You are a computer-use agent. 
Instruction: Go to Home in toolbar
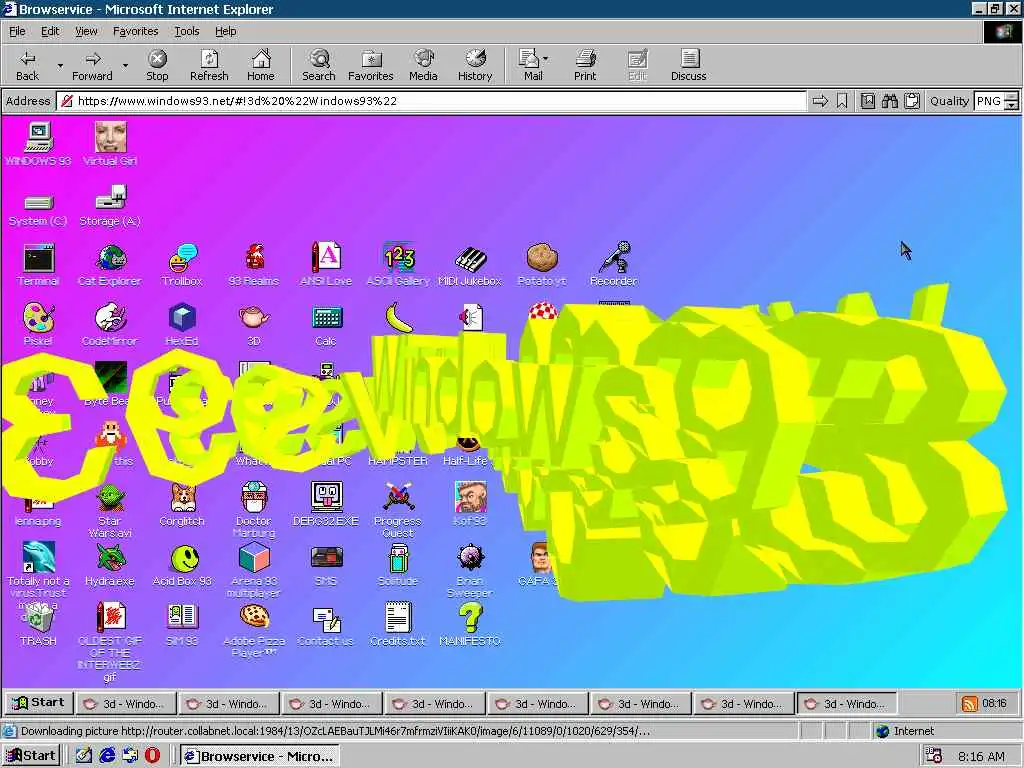[x=261, y=65]
